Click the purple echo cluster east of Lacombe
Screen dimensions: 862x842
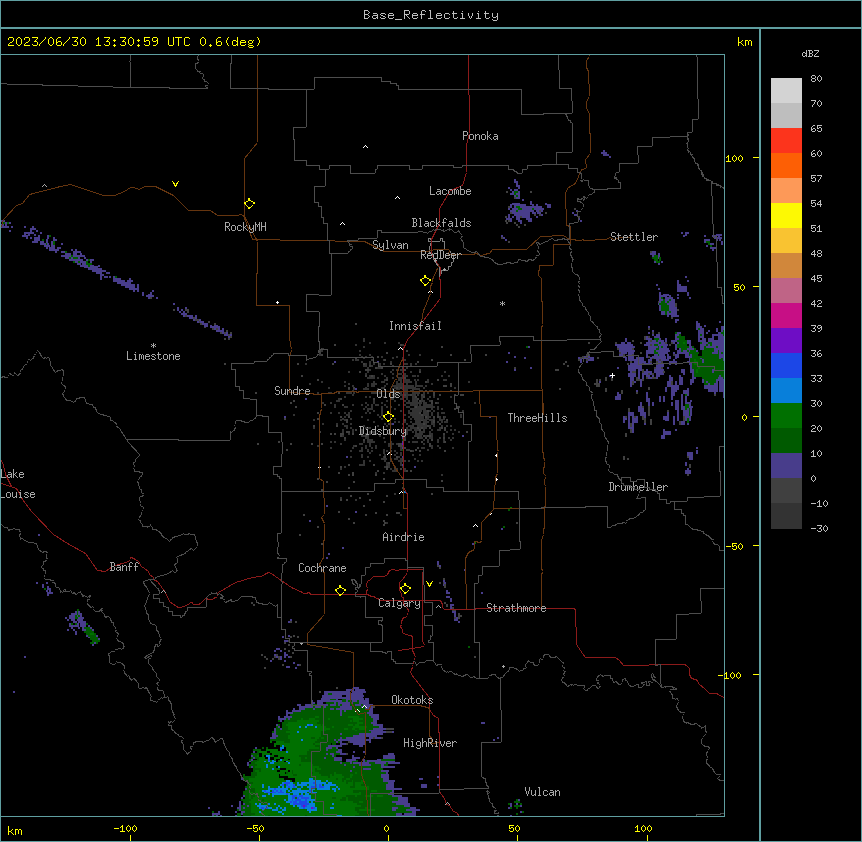[527, 211]
